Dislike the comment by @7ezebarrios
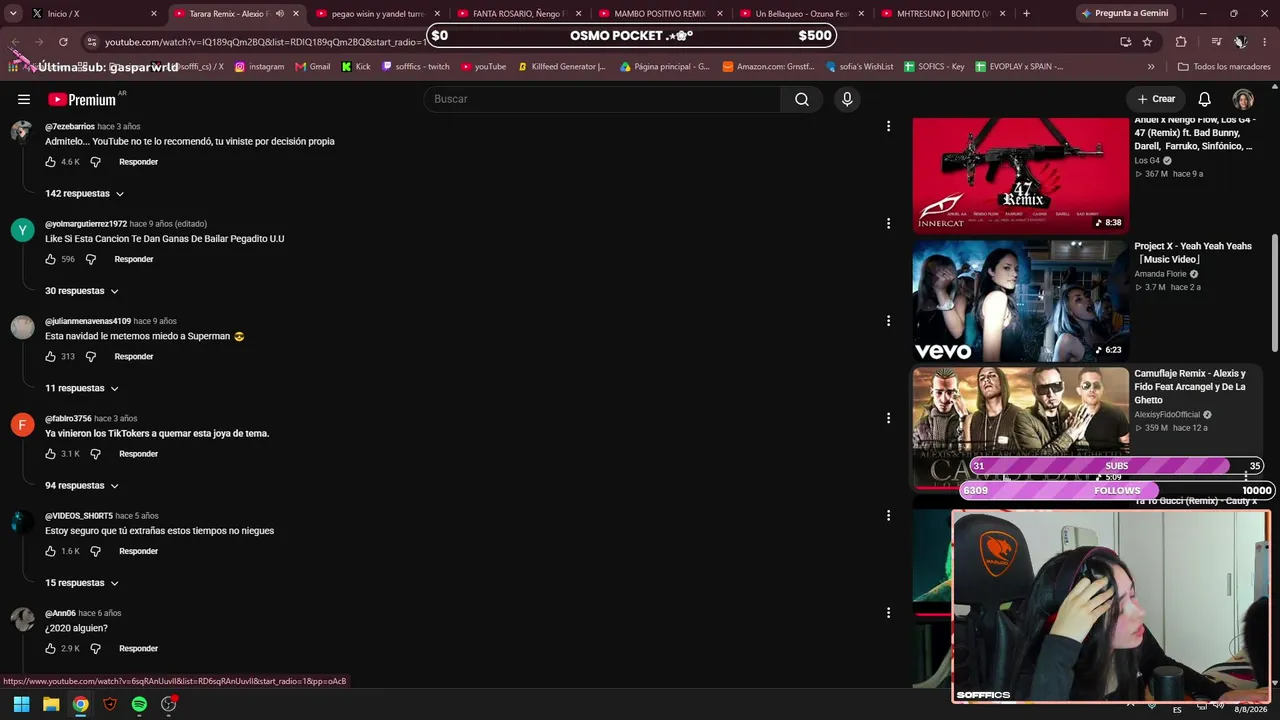 pyautogui.click(x=96, y=162)
